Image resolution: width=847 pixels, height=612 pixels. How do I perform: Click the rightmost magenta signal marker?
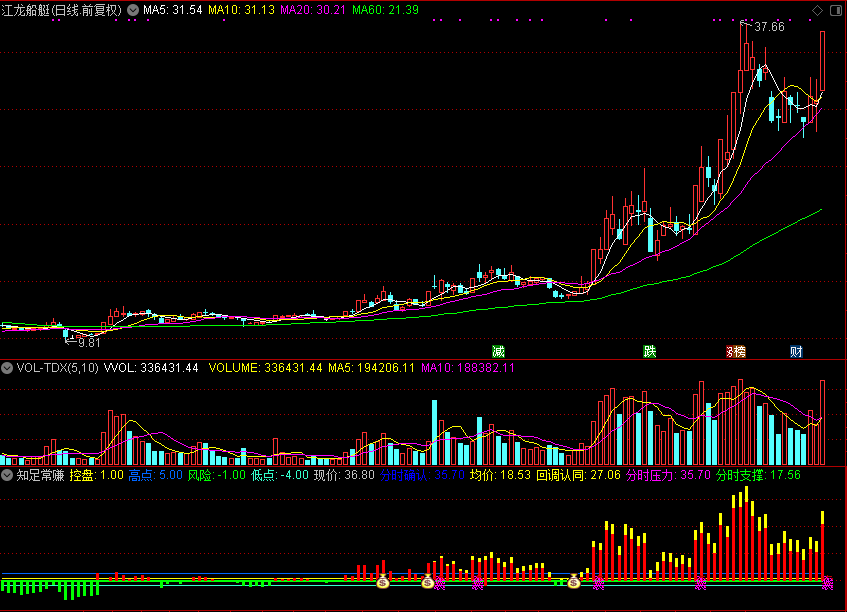pos(827,583)
